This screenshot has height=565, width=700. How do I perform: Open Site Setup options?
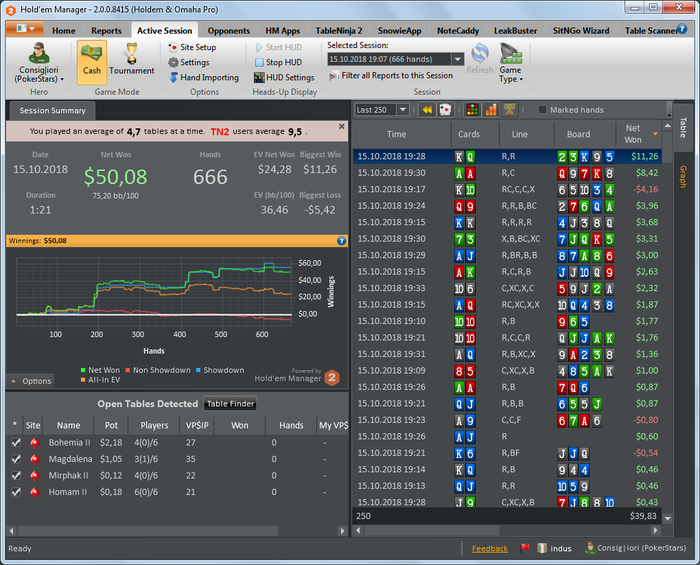pyautogui.click(x=192, y=47)
